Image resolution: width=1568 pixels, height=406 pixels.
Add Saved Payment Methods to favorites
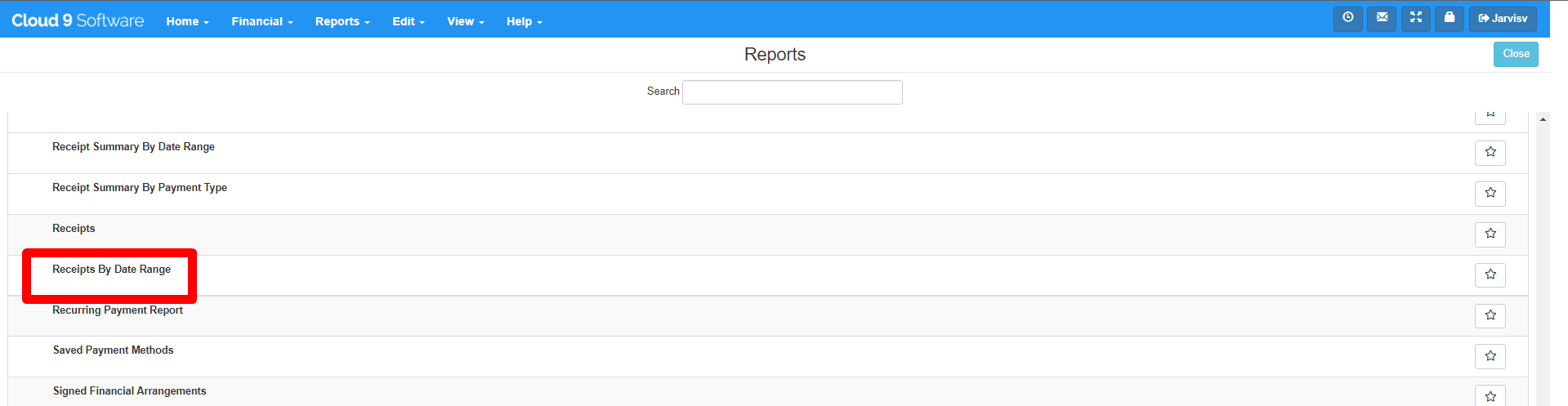(x=1490, y=356)
